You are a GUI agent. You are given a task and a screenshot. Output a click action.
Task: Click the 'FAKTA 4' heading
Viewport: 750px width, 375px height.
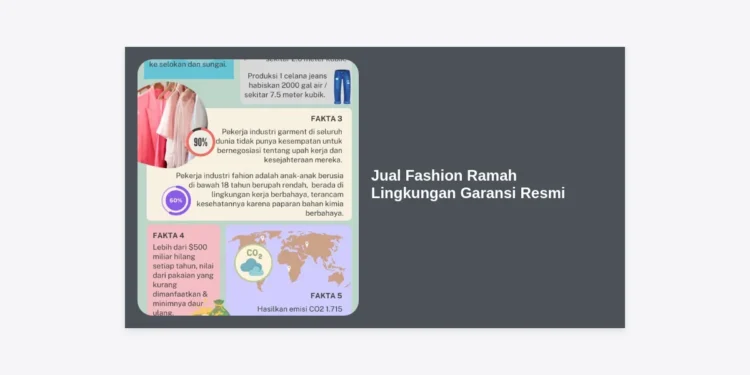click(168, 235)
